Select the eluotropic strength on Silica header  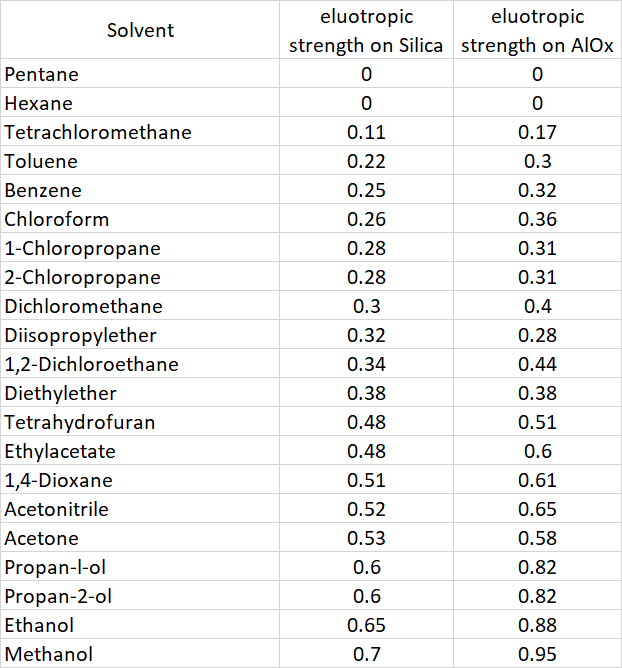(x=366, y=31)
